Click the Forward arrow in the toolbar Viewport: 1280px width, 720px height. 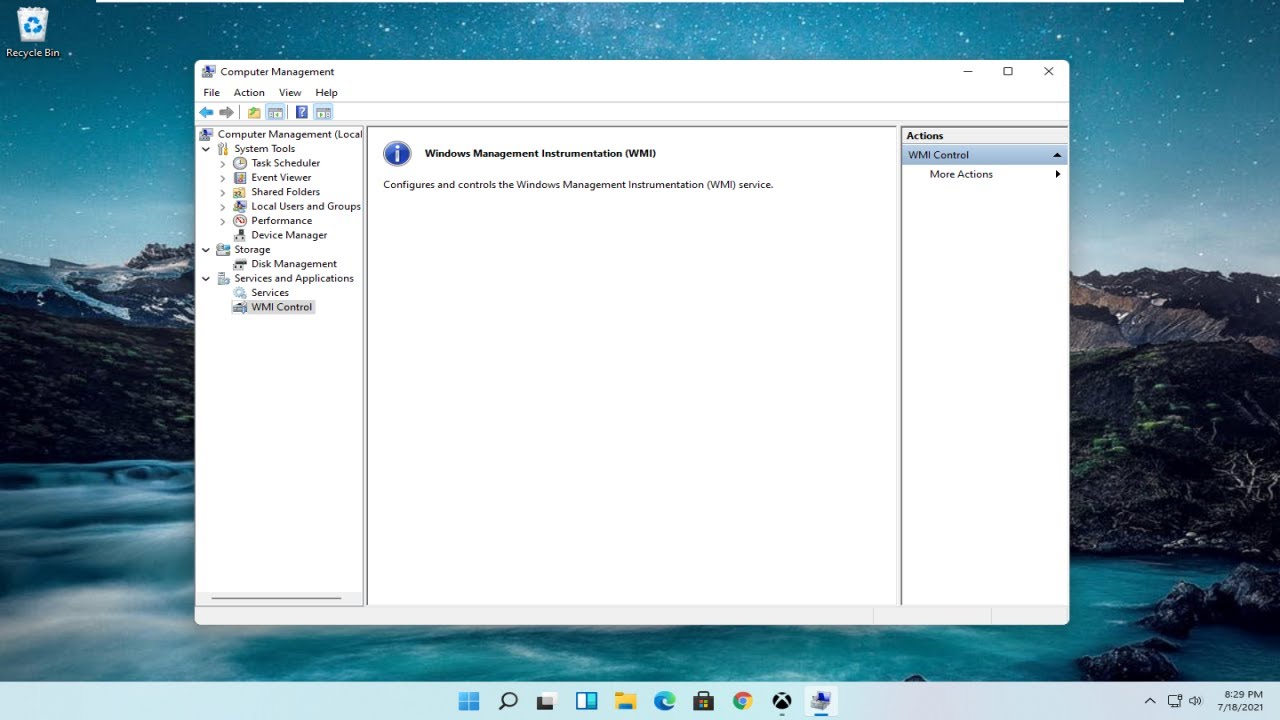pos(226,112)
